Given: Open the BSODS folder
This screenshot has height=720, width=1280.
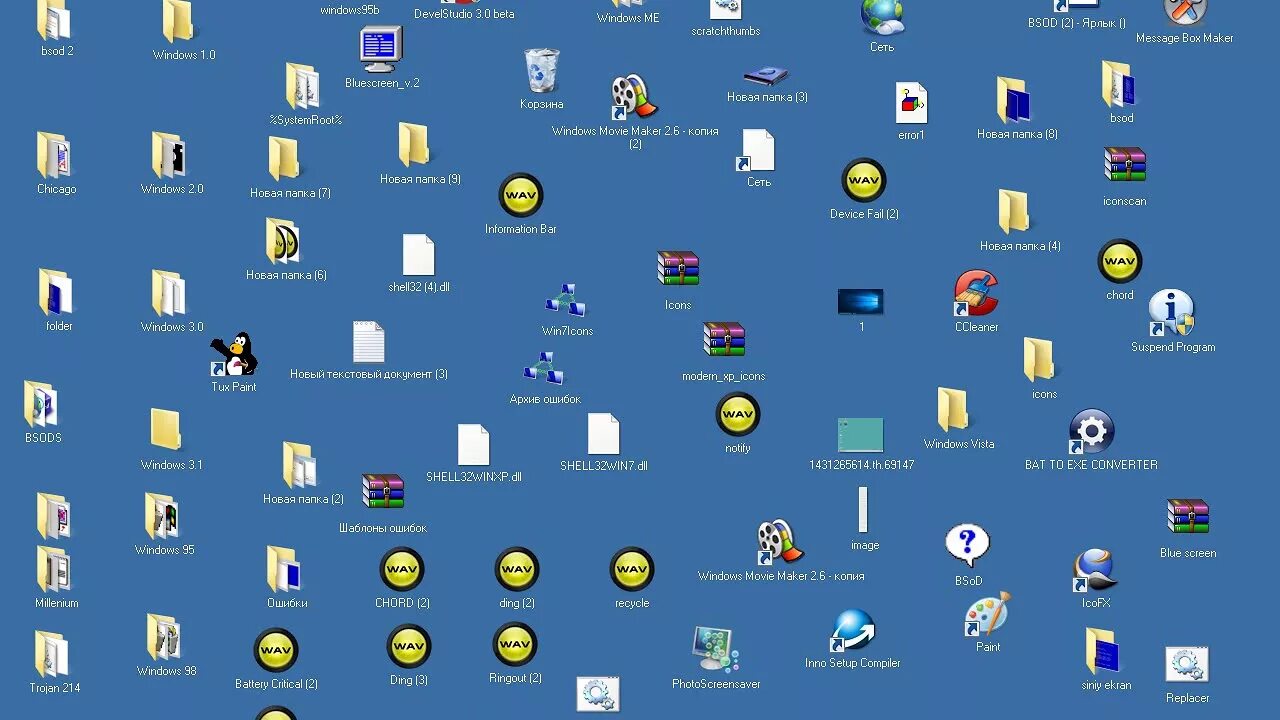Looking at the screenshot, I should (42, 405).
